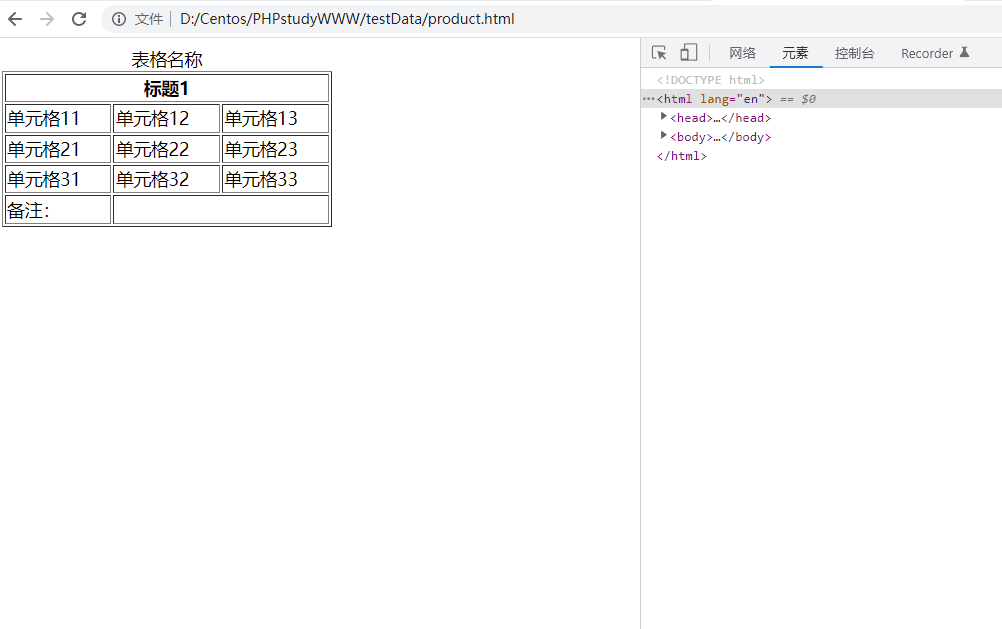Select the closing </html> tag line
This screenshot has height=629, width=1002.
point(681,156)
